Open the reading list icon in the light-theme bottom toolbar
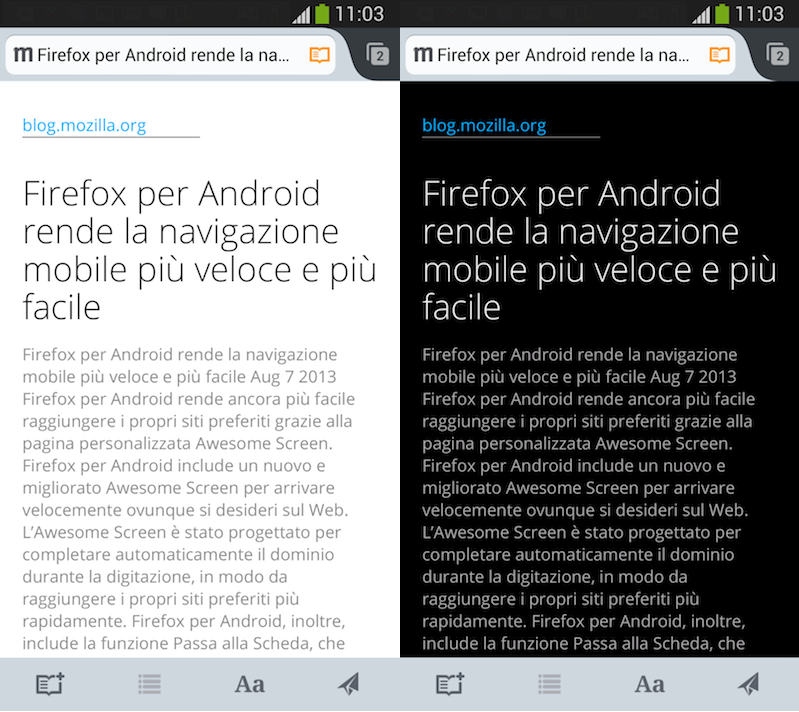This screenshot has height=712, width=799. click(x=150, y=684)
